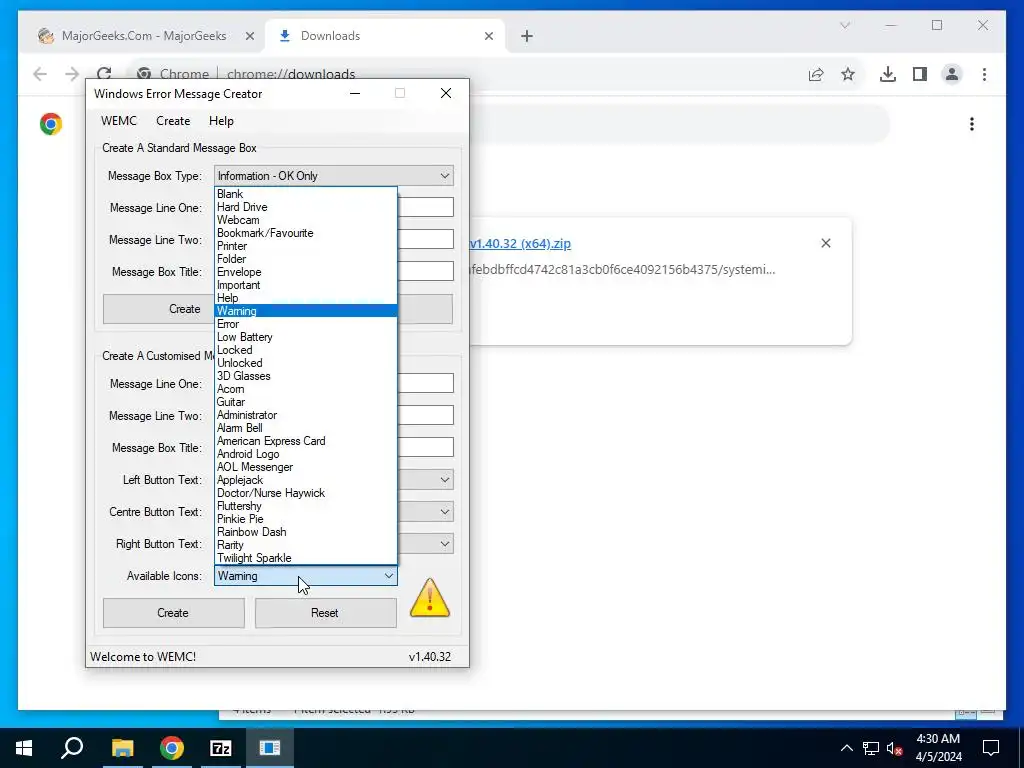1024x768 pixels.
Task: Select Rarity from the icon list
Action: tap(306, 545)
